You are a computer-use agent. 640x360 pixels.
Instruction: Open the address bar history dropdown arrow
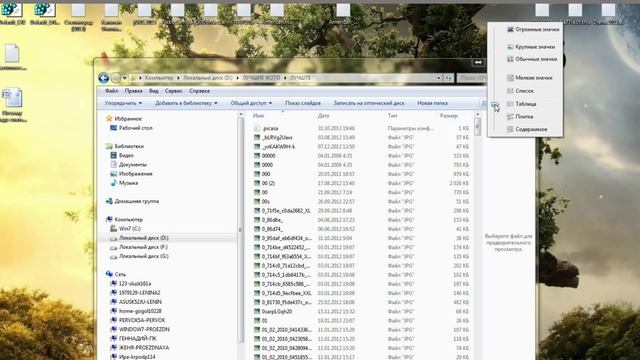[438, 78]
